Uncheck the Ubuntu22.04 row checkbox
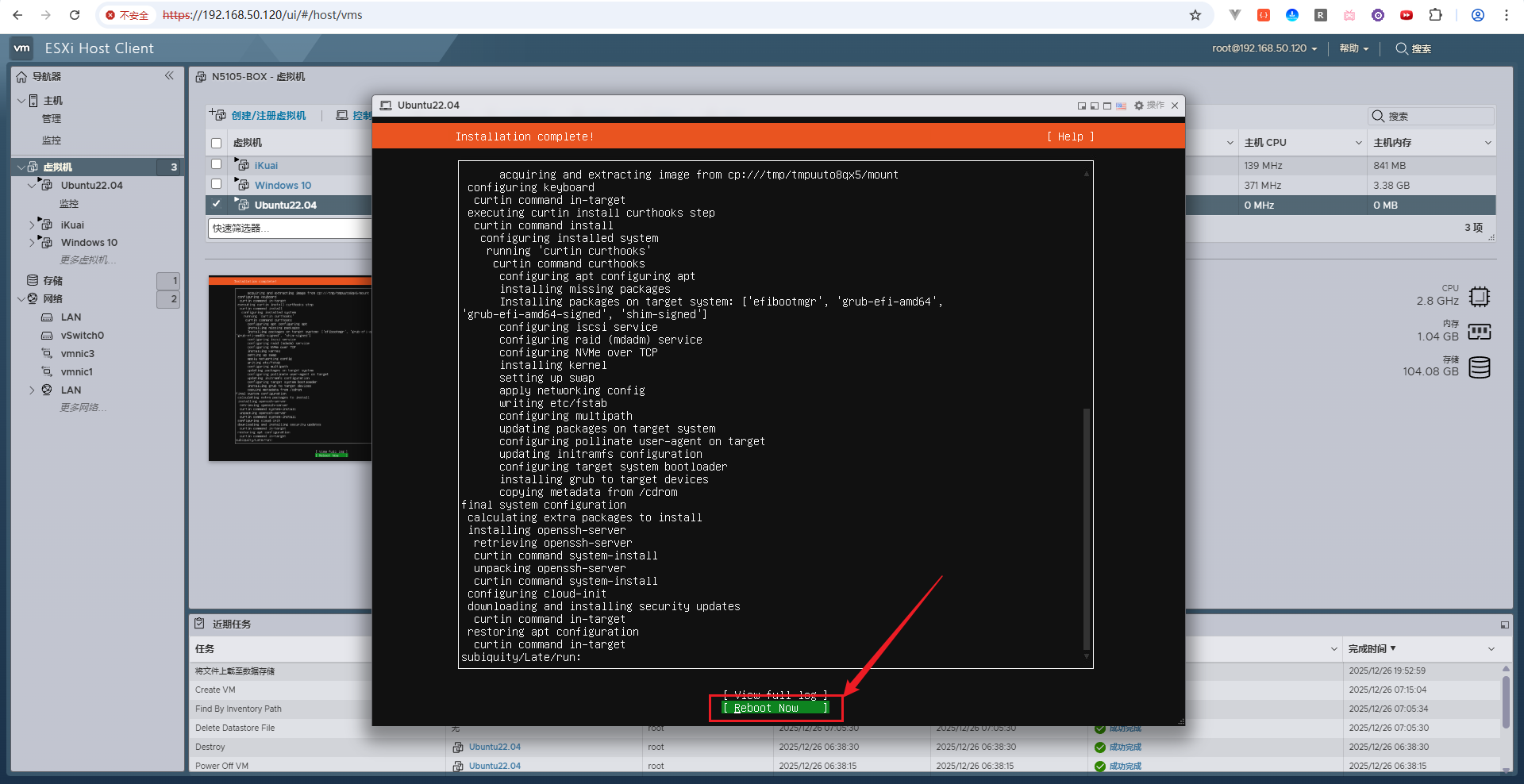Screen dimensions: 1524x784 pyautogui.click(x=216, y=204)
